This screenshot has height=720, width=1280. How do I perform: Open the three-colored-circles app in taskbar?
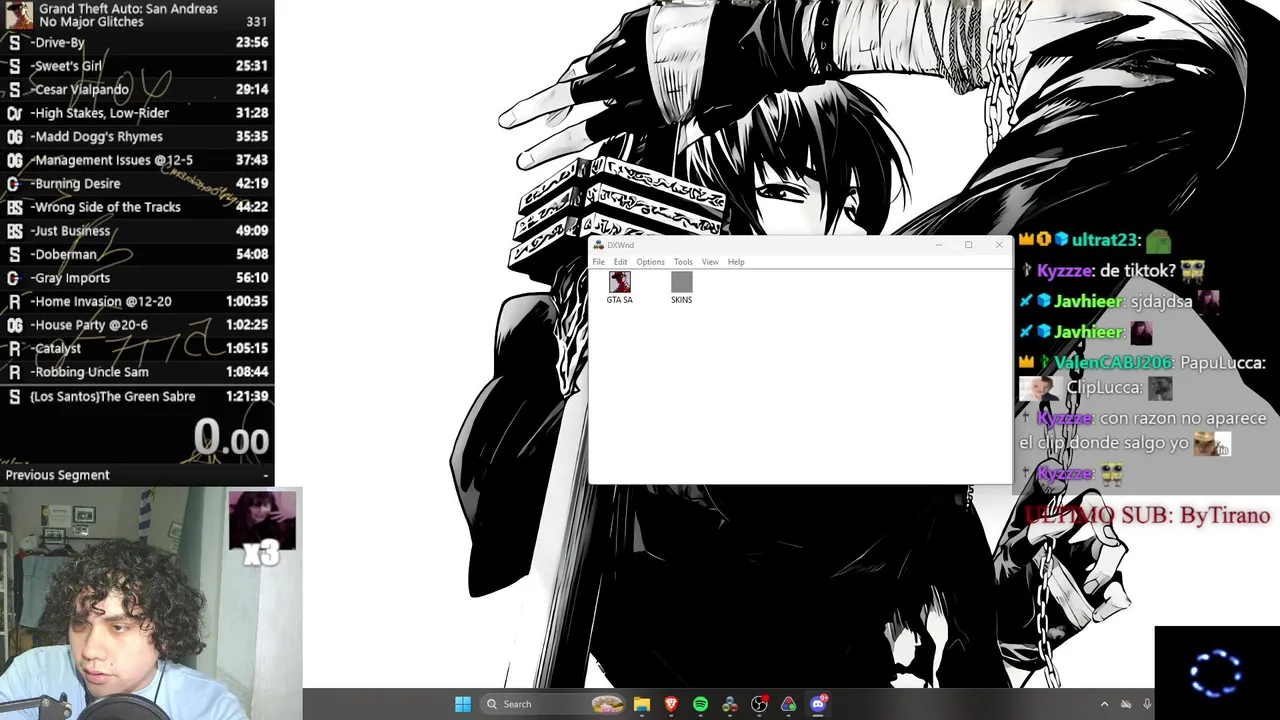pos(730,704)
